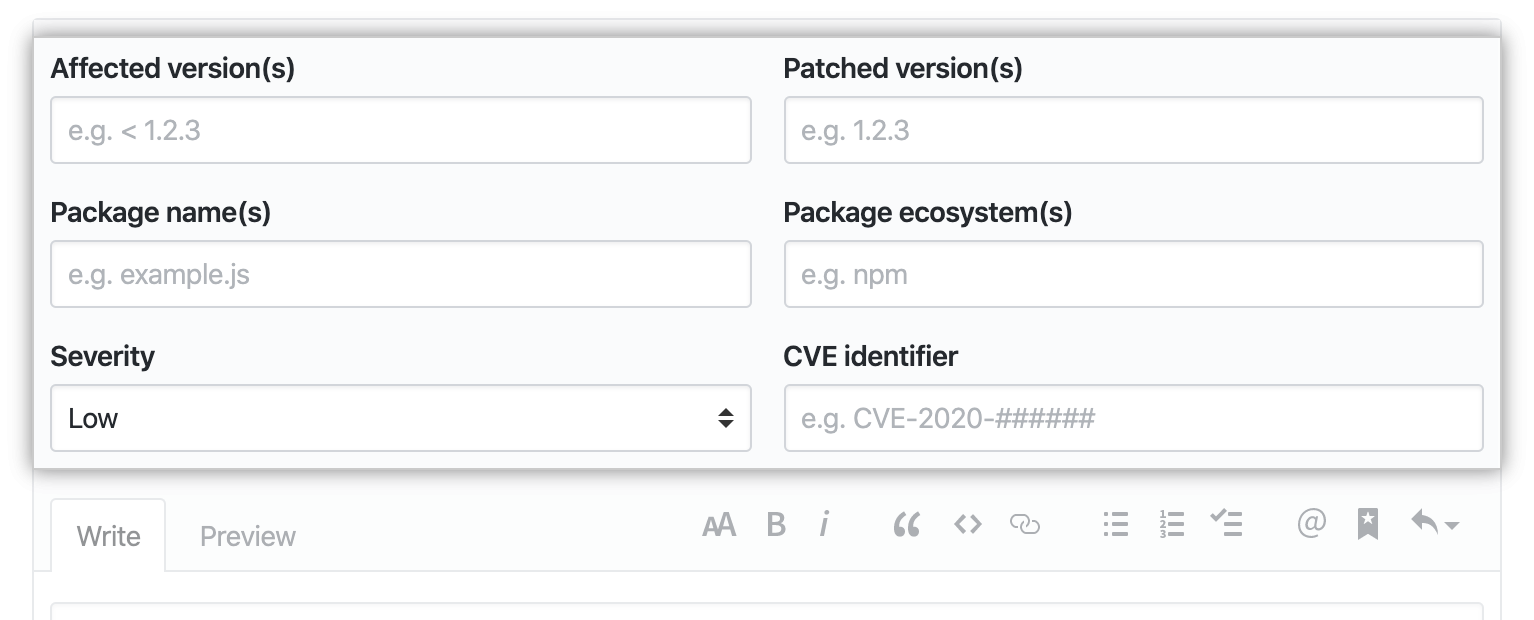Click the Package name(s) field

400,274
